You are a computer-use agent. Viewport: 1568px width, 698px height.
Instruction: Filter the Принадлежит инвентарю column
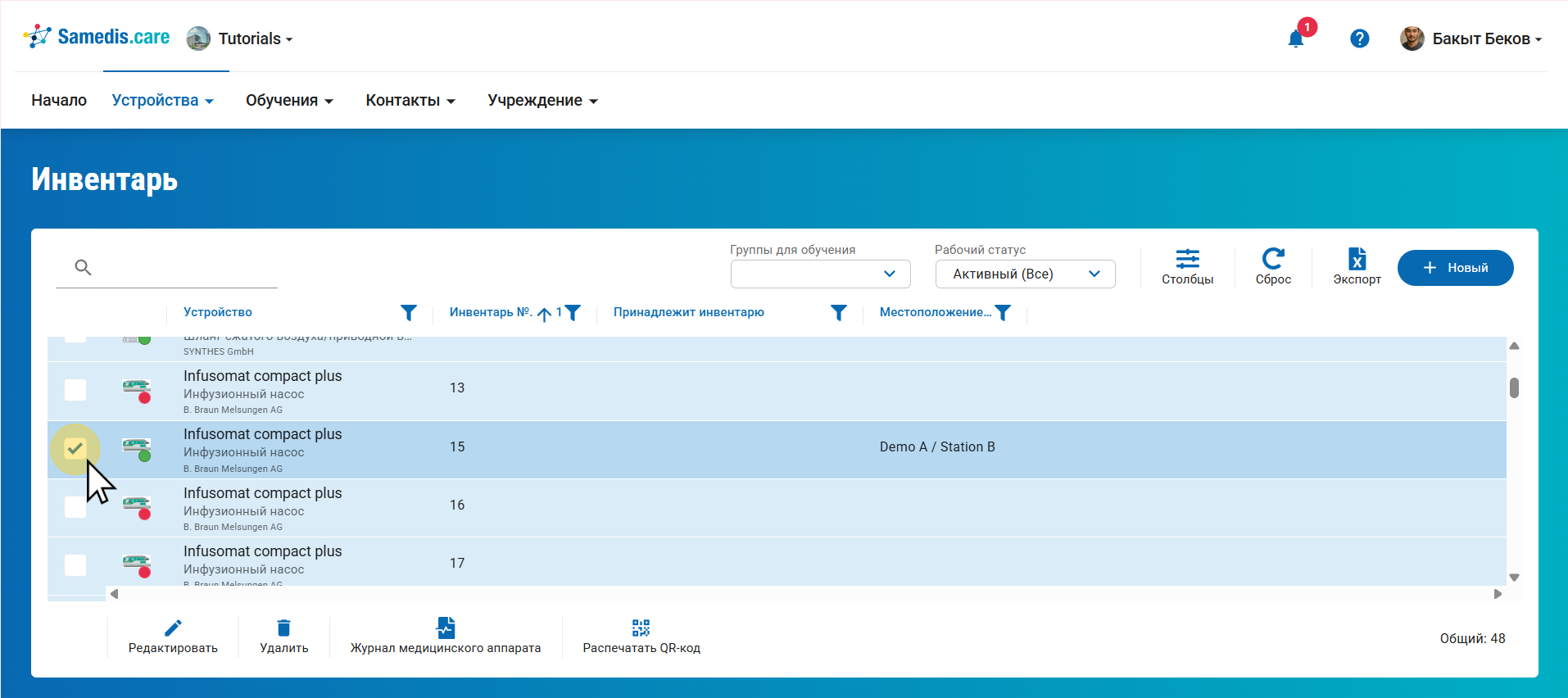(838, 312)
